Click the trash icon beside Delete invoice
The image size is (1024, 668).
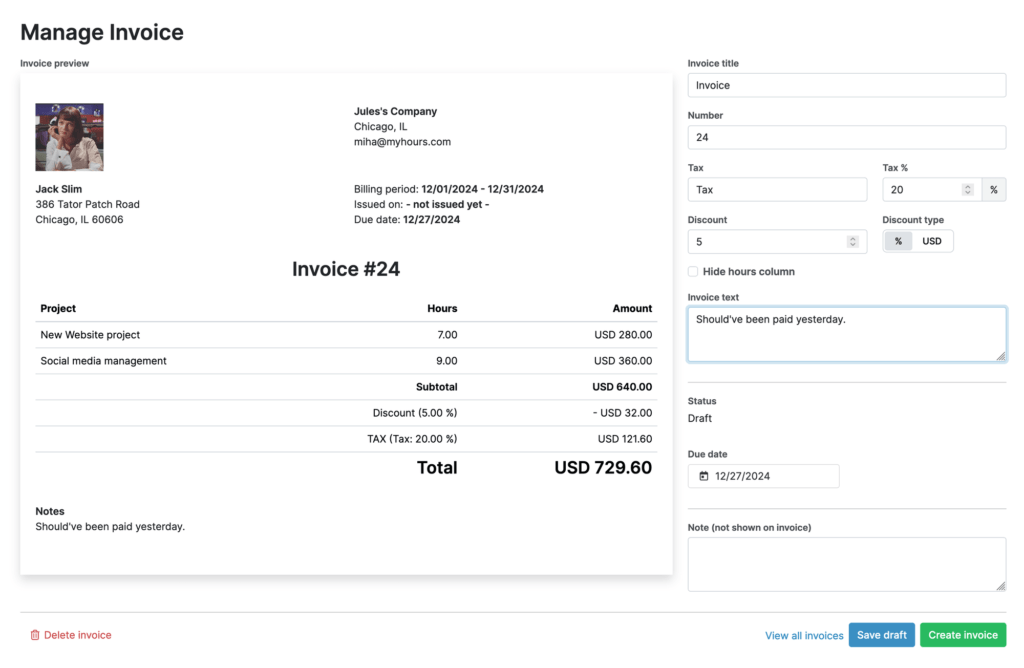coord(35,635)
